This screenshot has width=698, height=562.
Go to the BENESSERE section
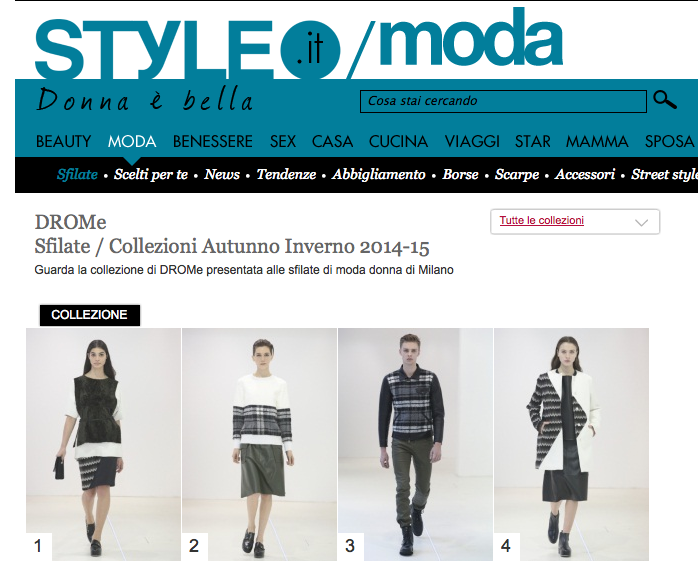click(213, 142)
